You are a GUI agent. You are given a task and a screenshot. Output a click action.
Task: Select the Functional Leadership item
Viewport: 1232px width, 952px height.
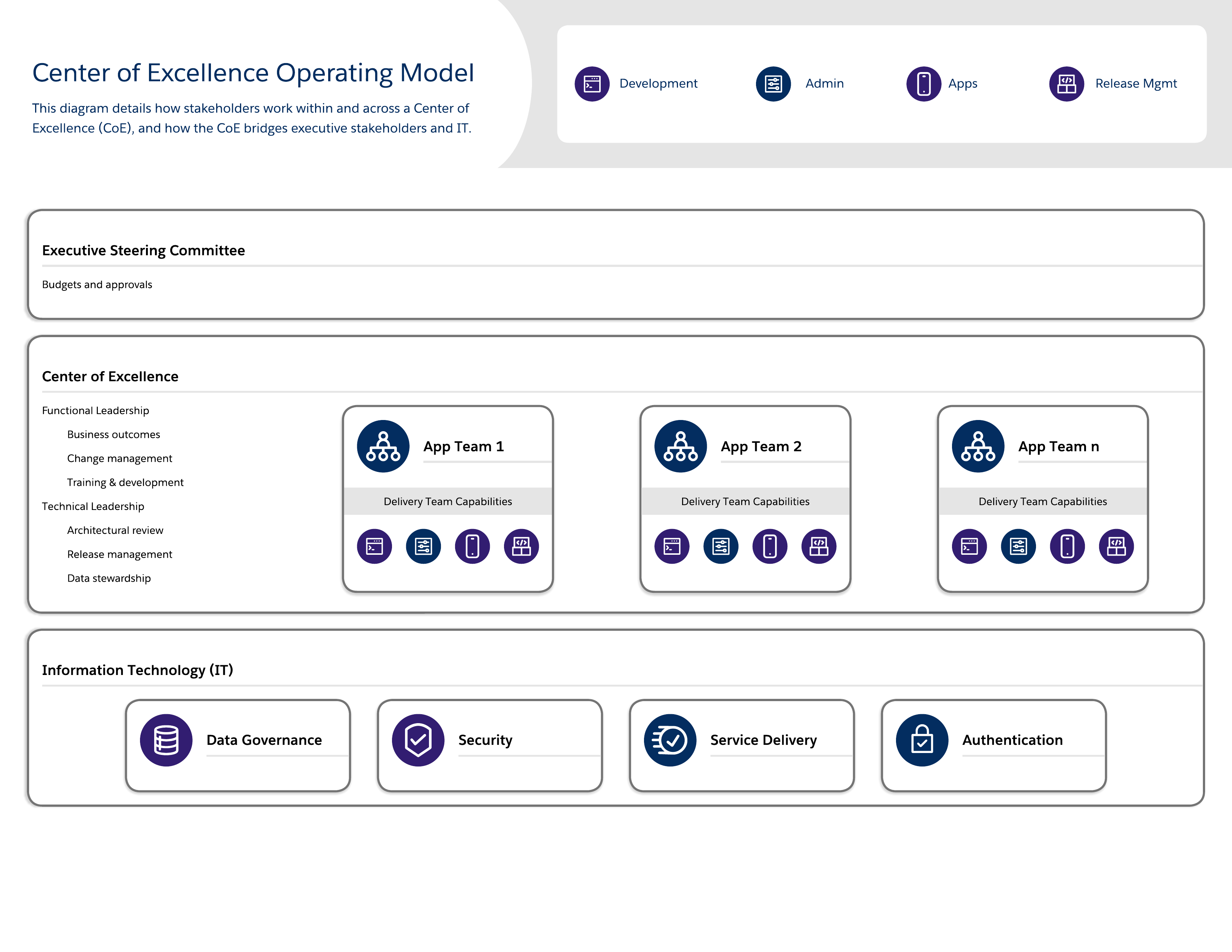[95, 411]
